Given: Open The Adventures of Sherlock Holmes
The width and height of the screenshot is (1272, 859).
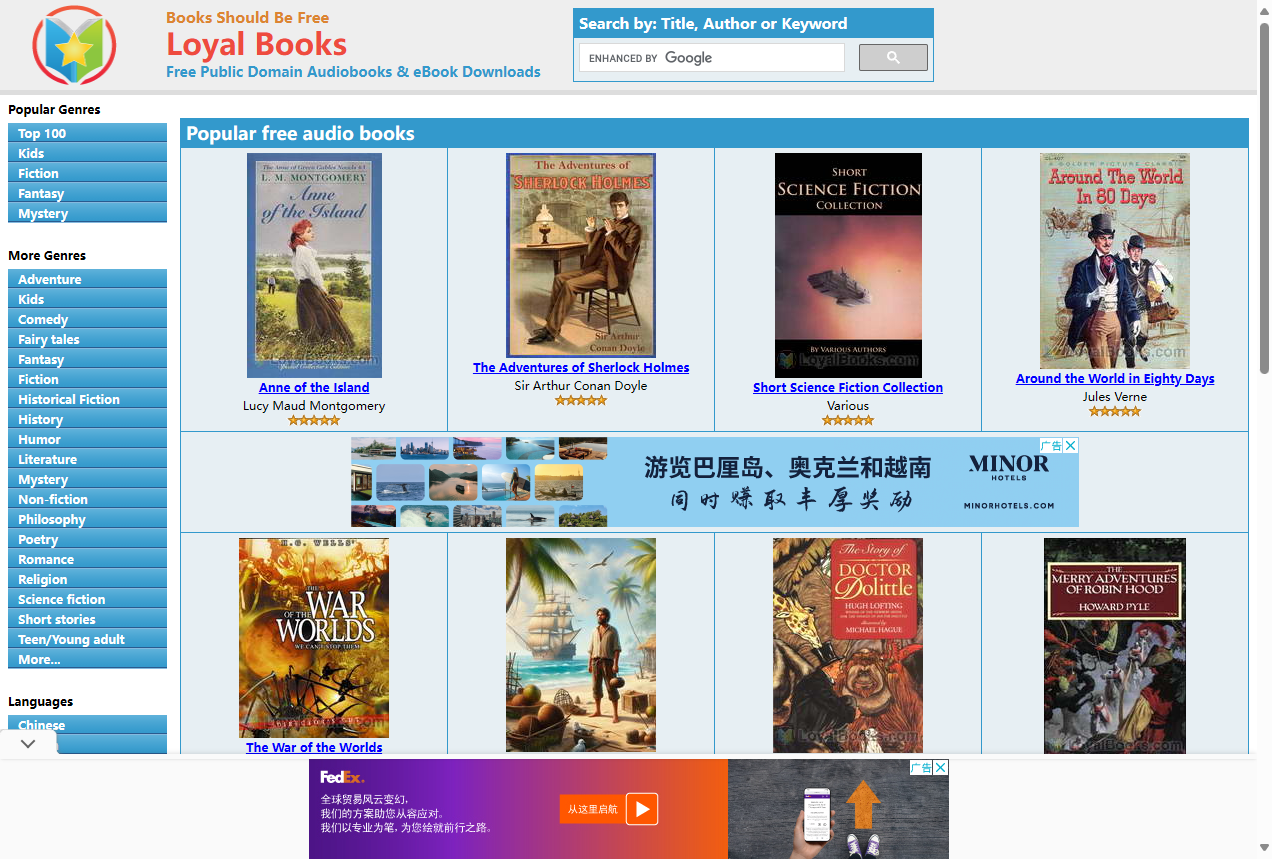Looking at the screenshot, I should coord(581,367).
